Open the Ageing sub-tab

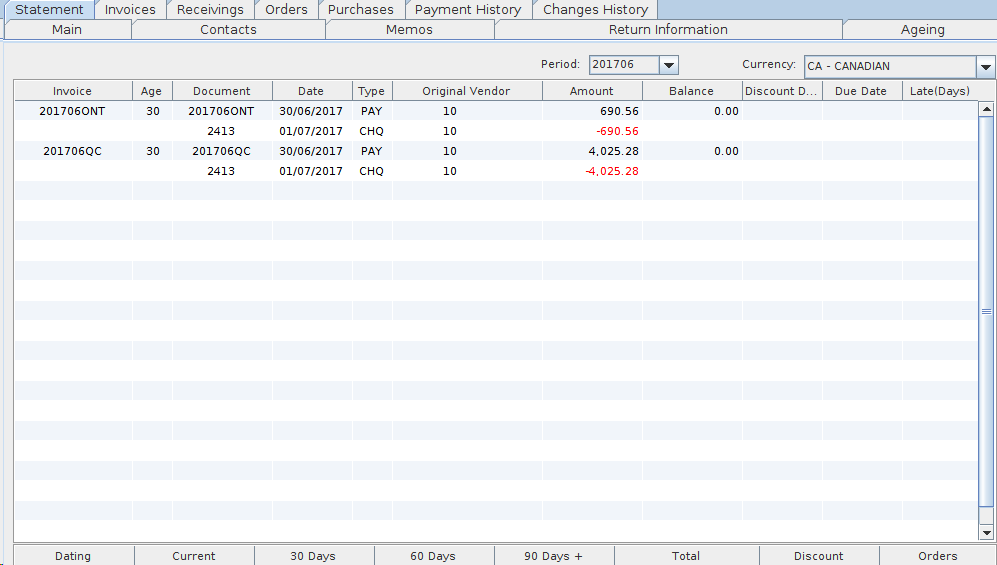922,30
